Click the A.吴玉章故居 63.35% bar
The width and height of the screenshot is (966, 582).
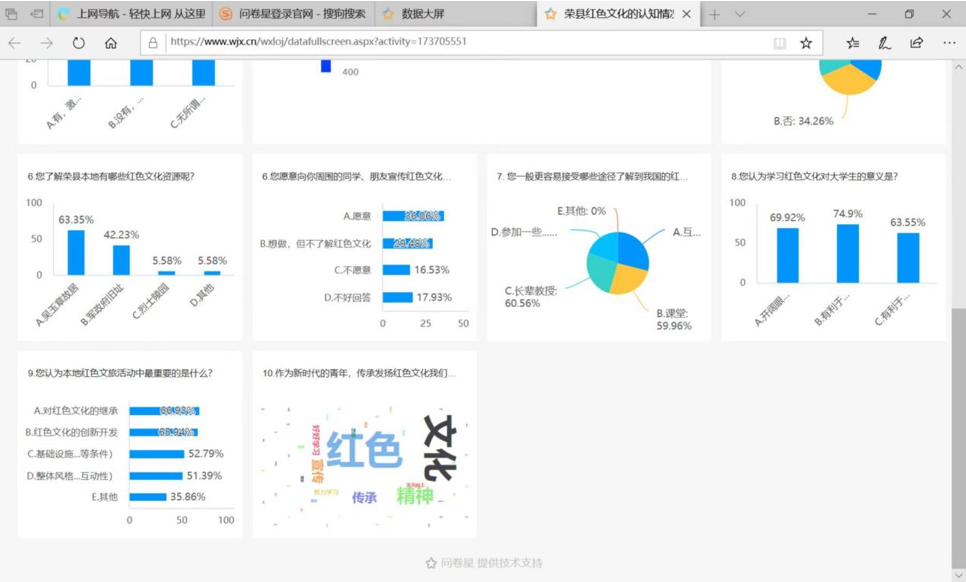coord(76,252)
